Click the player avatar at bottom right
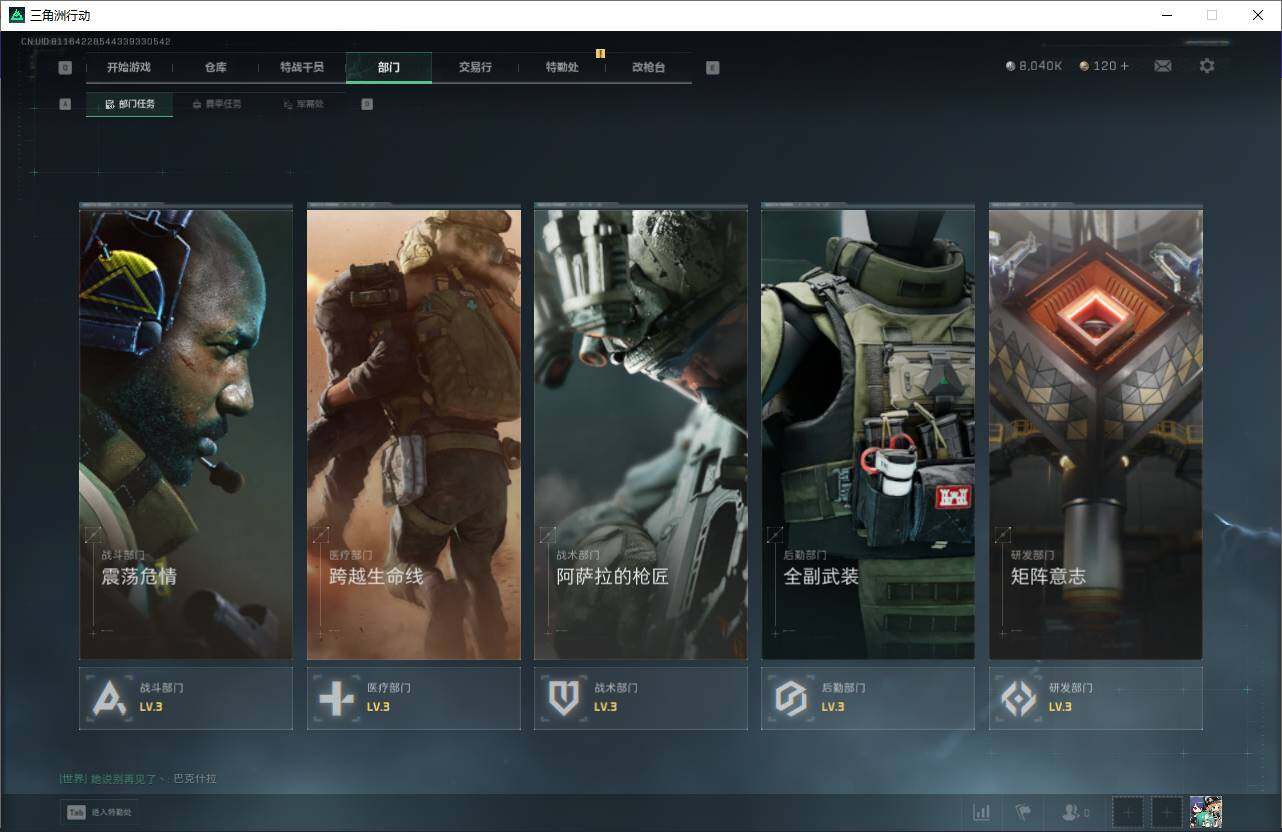Screen dimensions: 1282x832 click(x=1206, y=812)
